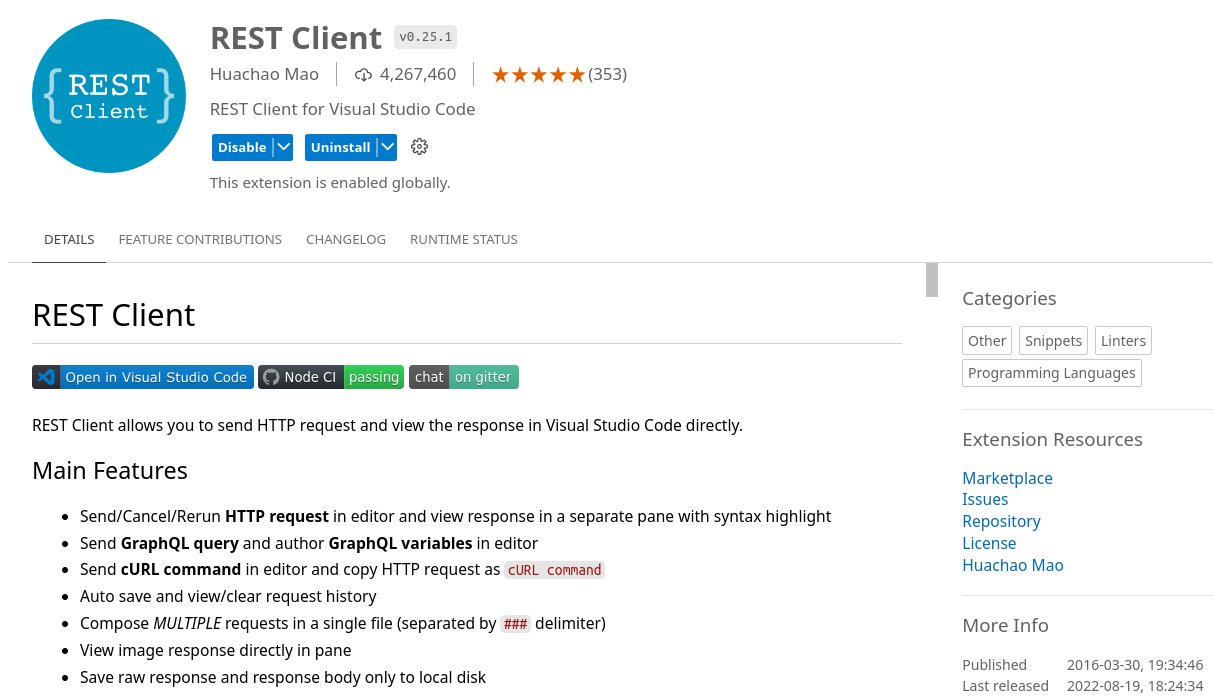Click the (353) ratings count
Viewport: 1213px width, 696px height.
pyautogui.click(x=607, y=75)
